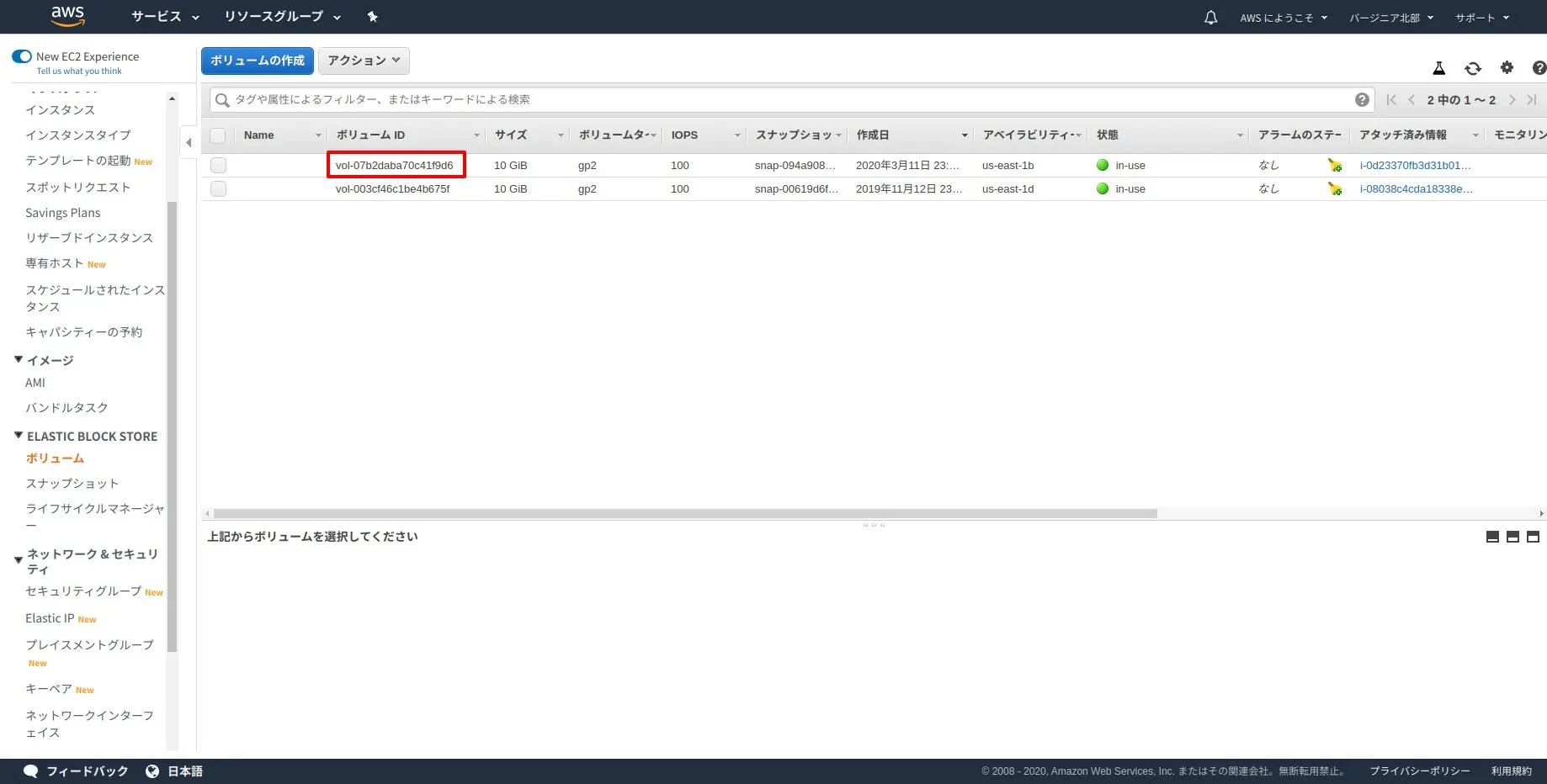
Task: Open the experiments flask icon
Action: point(1439,68)
